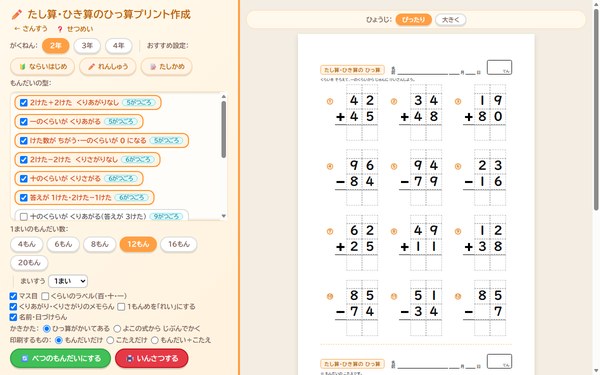Select ひっ算がかいてある radio option

(47, 329)
